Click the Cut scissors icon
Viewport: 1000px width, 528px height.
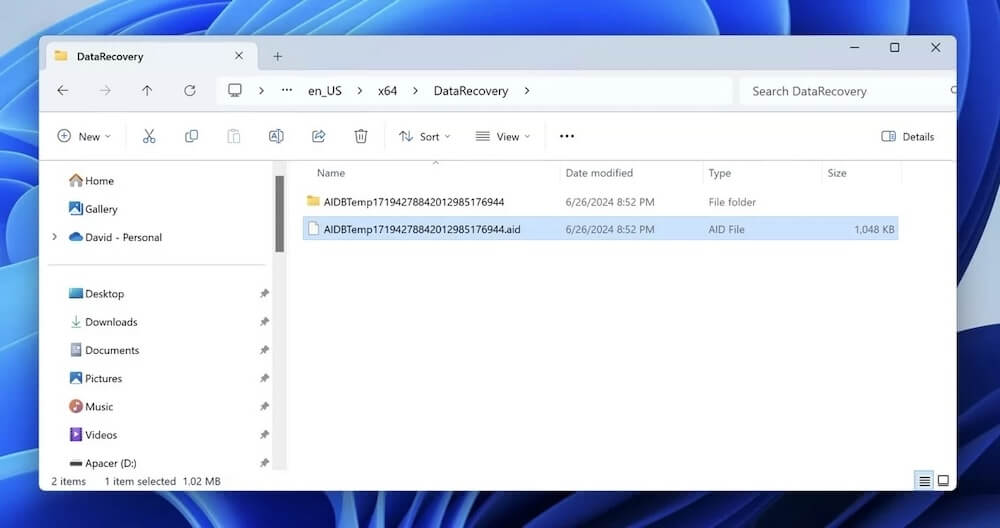(149, 136)
